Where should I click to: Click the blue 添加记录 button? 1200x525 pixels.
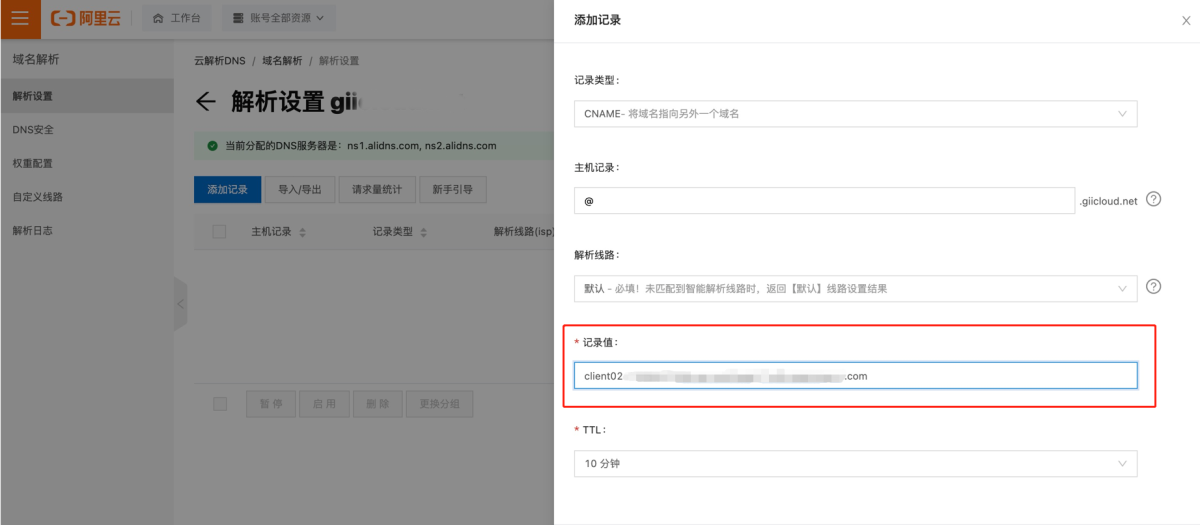click(227, 189)
